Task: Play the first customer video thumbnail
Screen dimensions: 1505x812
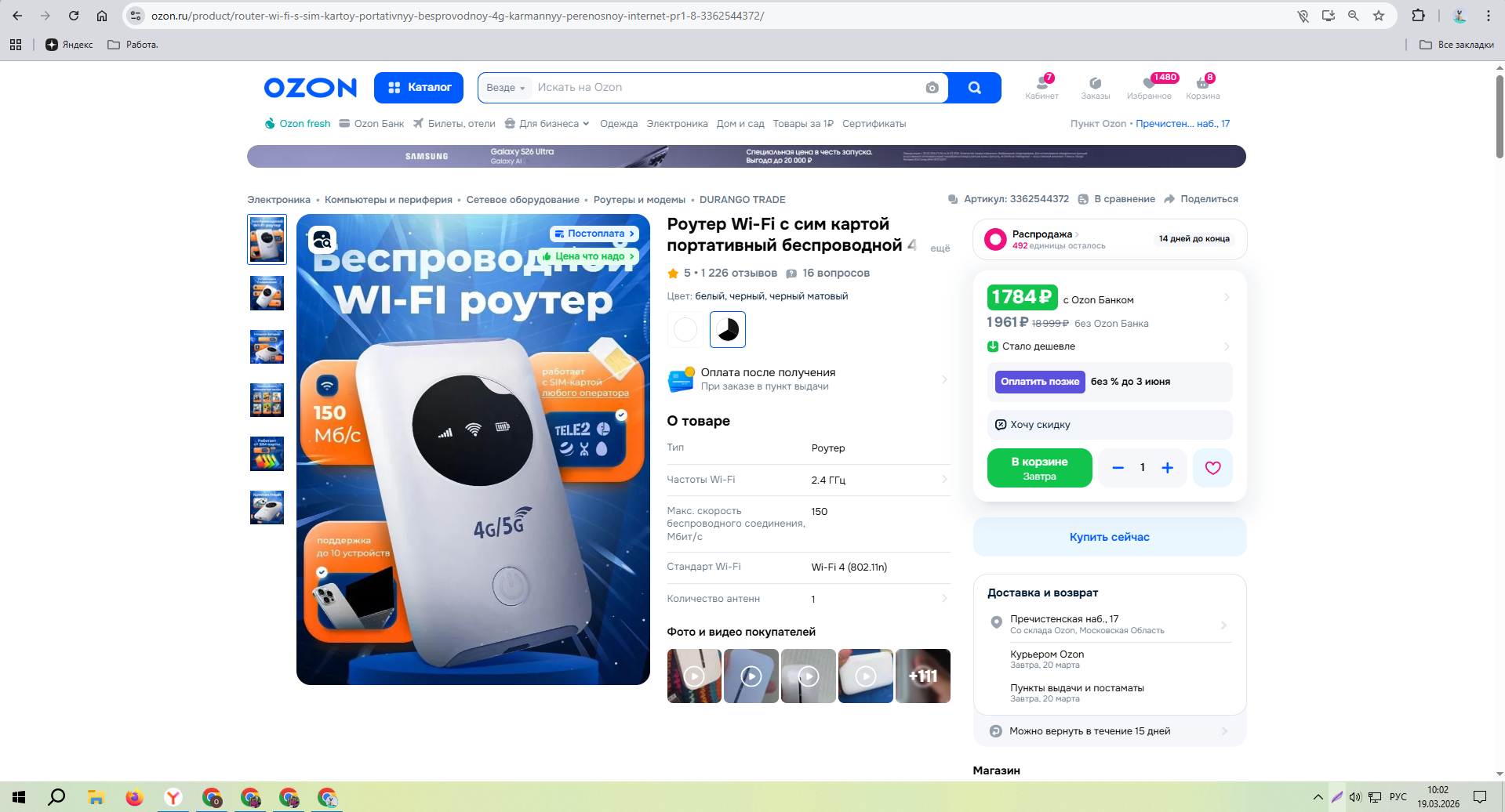Action: pos(694,676)
